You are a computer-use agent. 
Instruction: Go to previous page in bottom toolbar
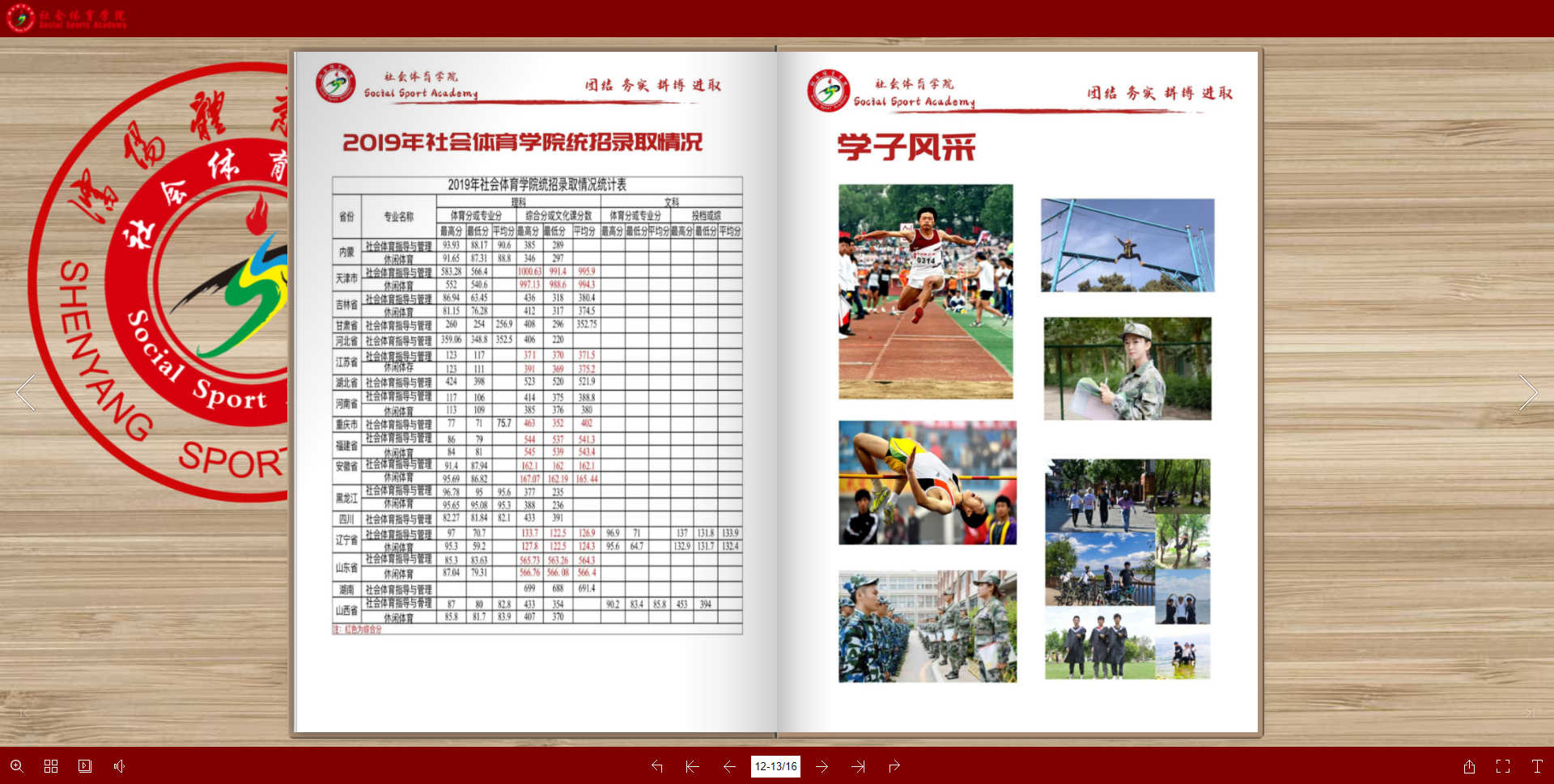729,766
